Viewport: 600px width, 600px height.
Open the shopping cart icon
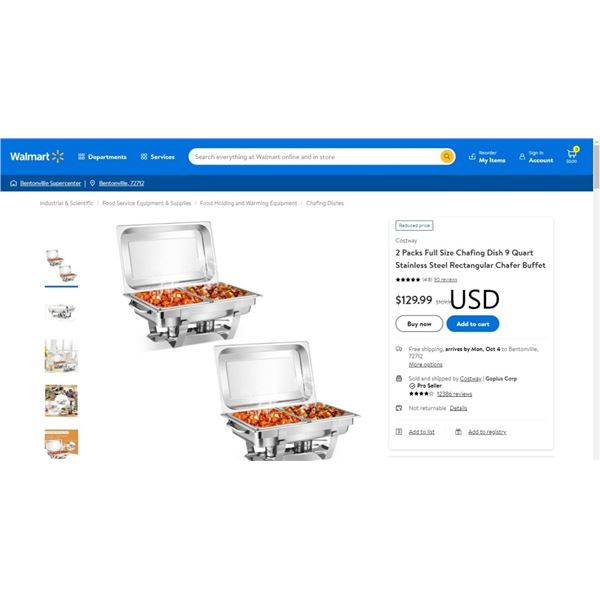[572, 155]
